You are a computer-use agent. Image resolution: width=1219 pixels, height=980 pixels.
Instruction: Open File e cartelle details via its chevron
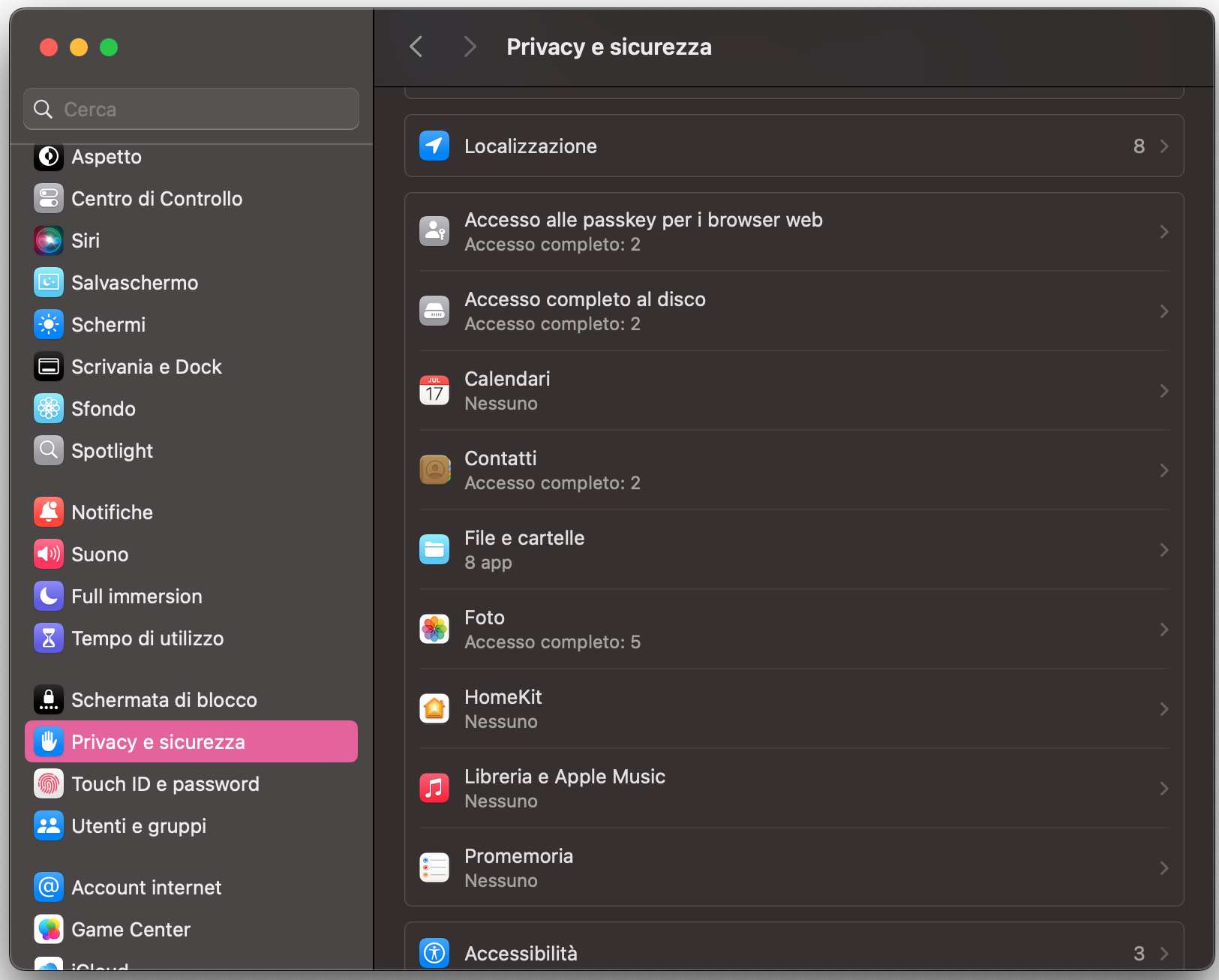pos(1163,549)
